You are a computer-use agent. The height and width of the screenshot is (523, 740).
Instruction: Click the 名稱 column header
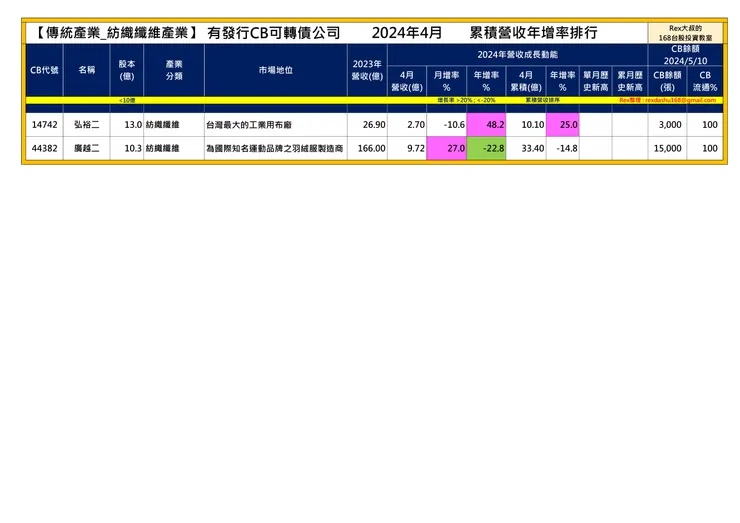pos(86,70)
